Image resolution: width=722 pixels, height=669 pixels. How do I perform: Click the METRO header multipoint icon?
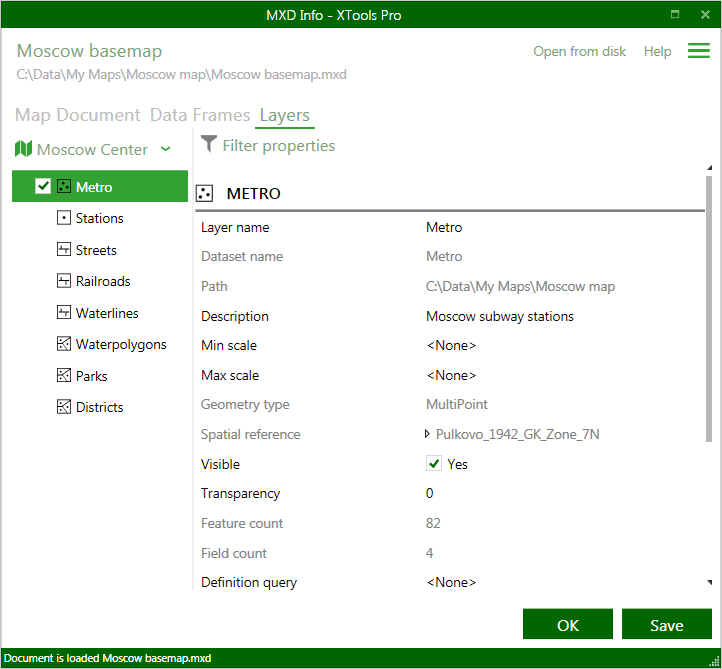204,193
